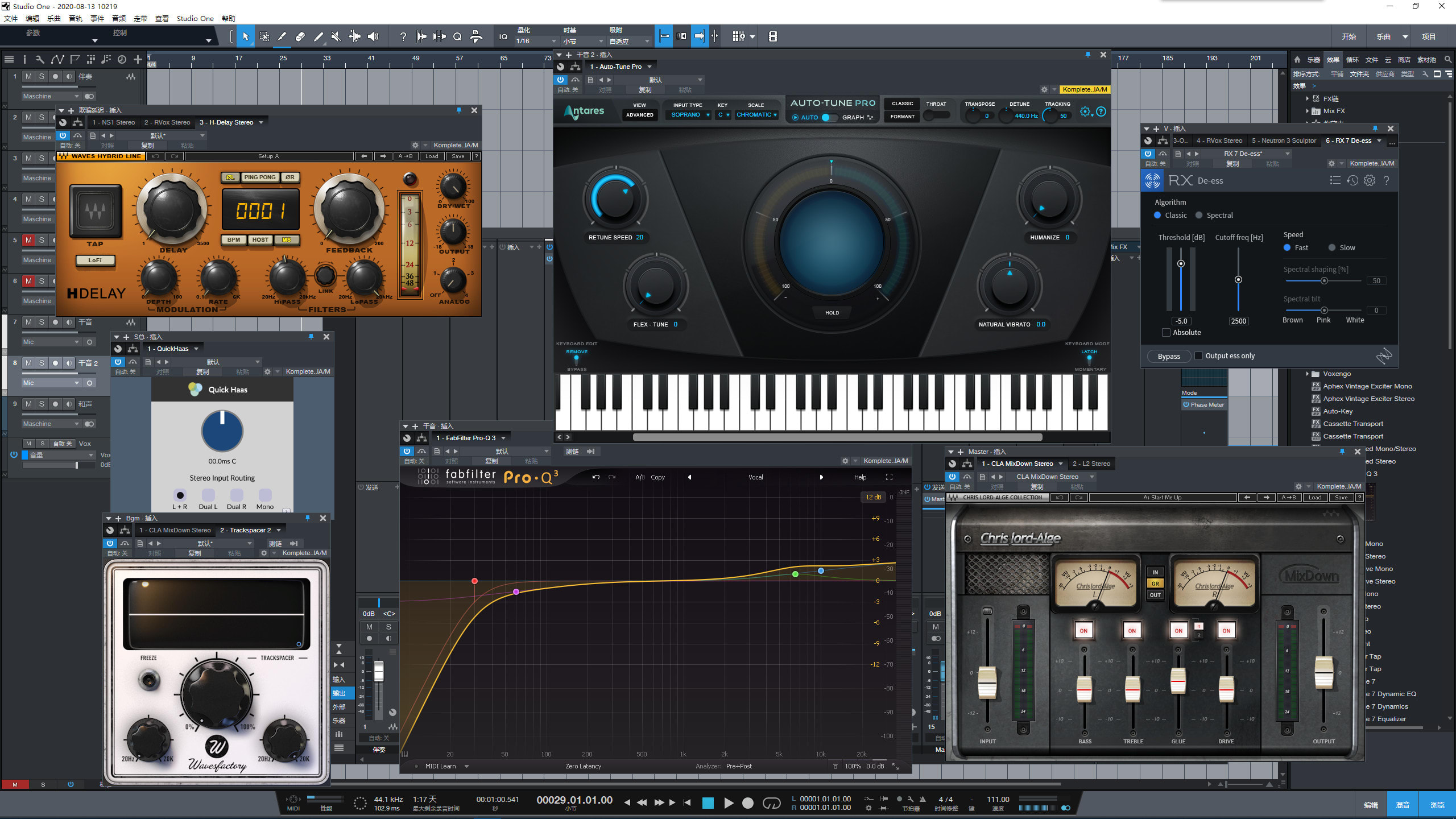Open the 文件 menu
This screenshot has height=819, width=1456.
click(11, 18)
